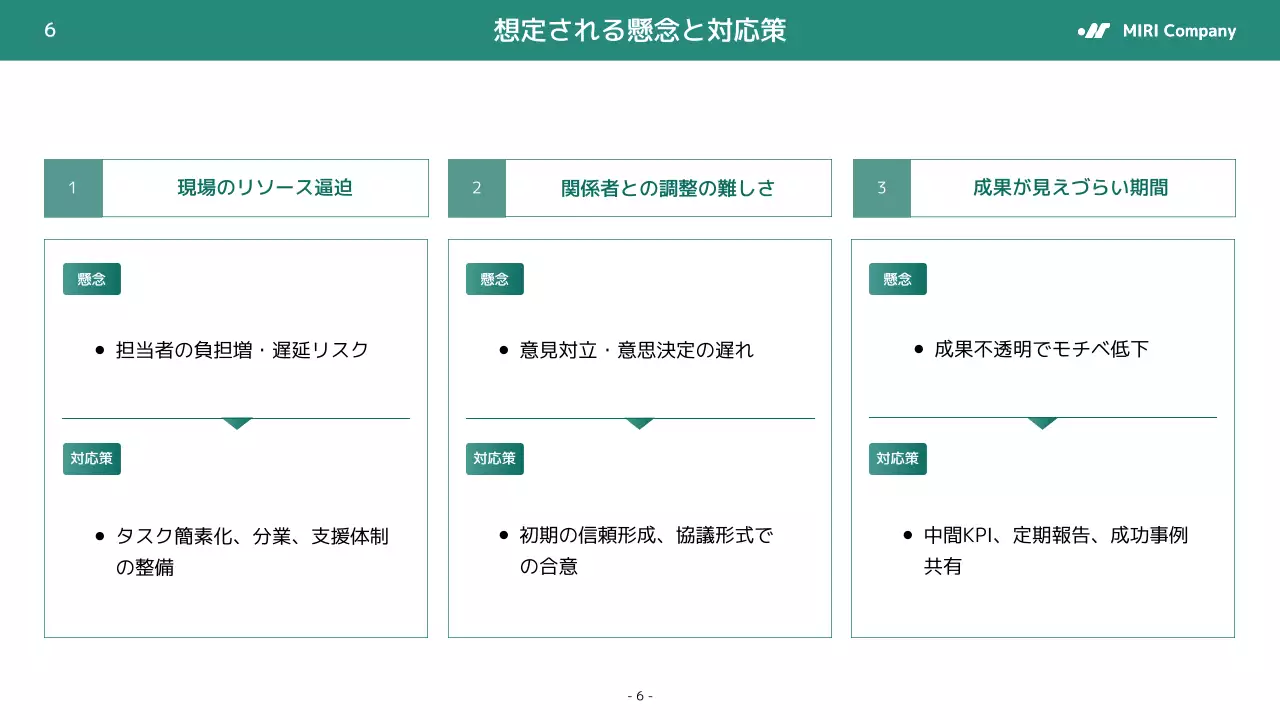The height and width of the screenshot is (720, 1280).
Task: Click the number 3 box beside 成果が見えづらい期間
Action: pos(880,188)
